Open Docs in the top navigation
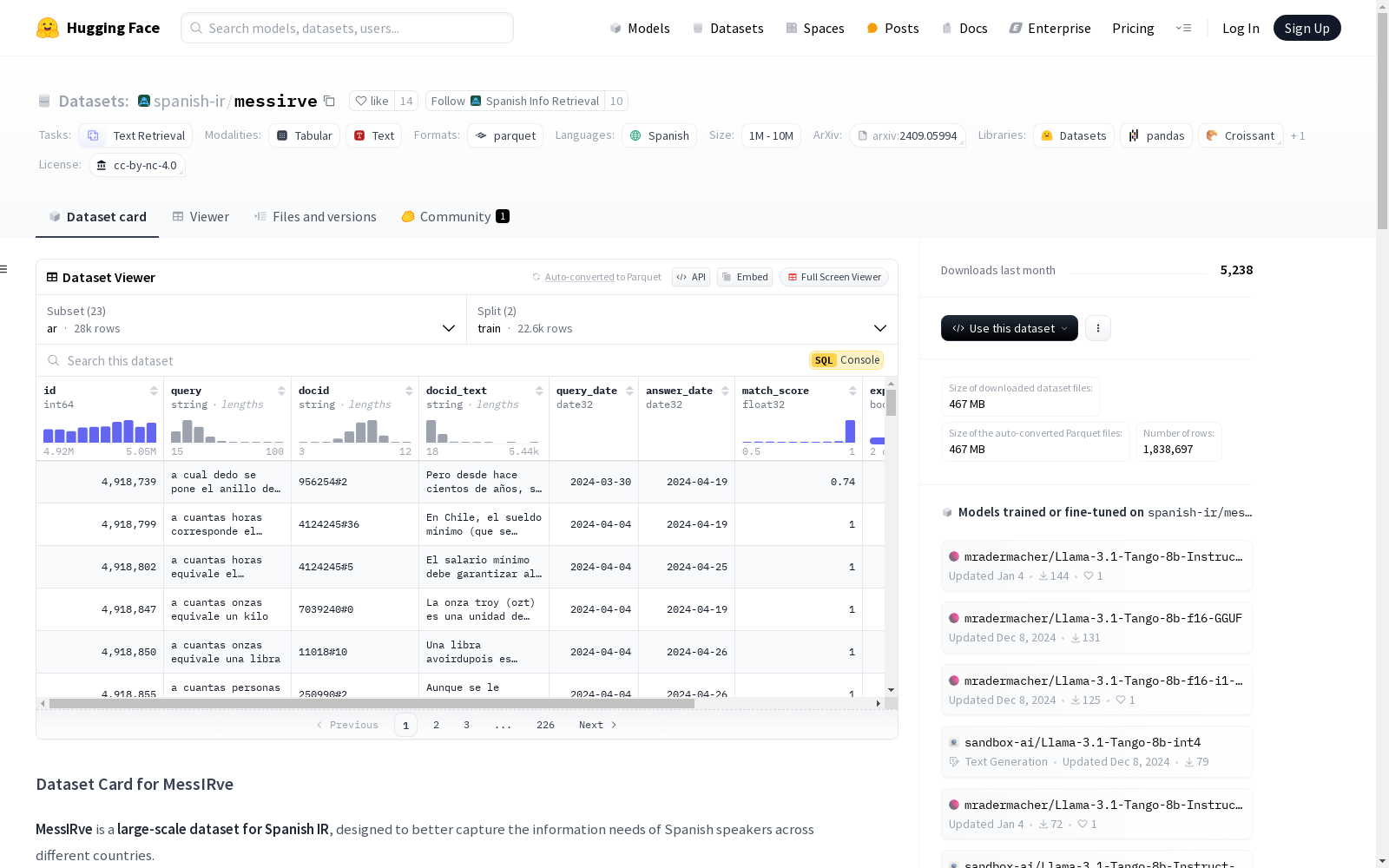The width and height of the screenshot is (1389, 868). [x=964, y=28]
